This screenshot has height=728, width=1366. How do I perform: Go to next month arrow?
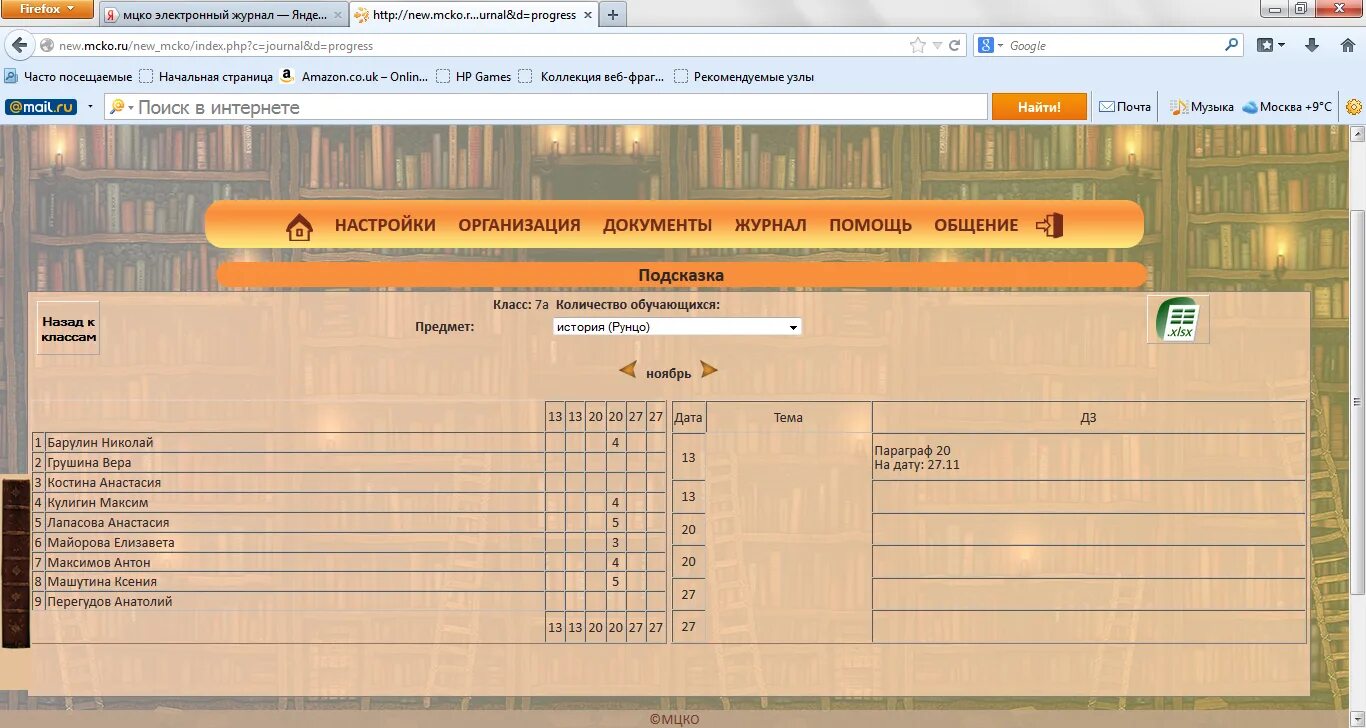tap(709, 371)
